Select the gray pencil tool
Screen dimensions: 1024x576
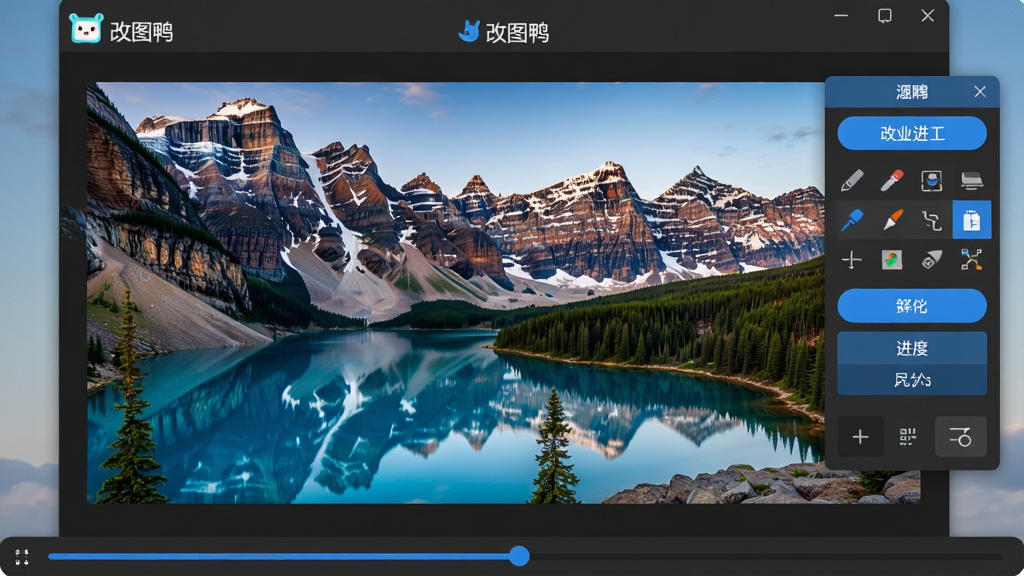tap(852, 180)
